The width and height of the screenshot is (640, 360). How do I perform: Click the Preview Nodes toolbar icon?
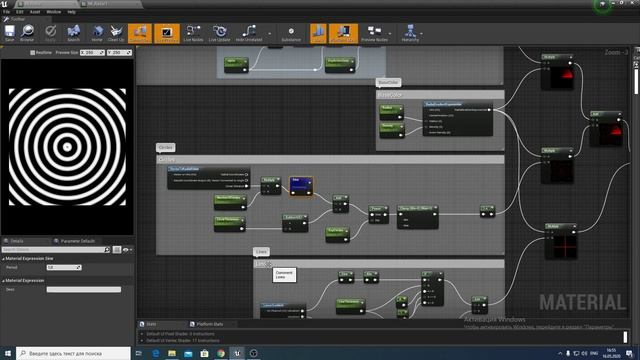[x=374, y=33]
